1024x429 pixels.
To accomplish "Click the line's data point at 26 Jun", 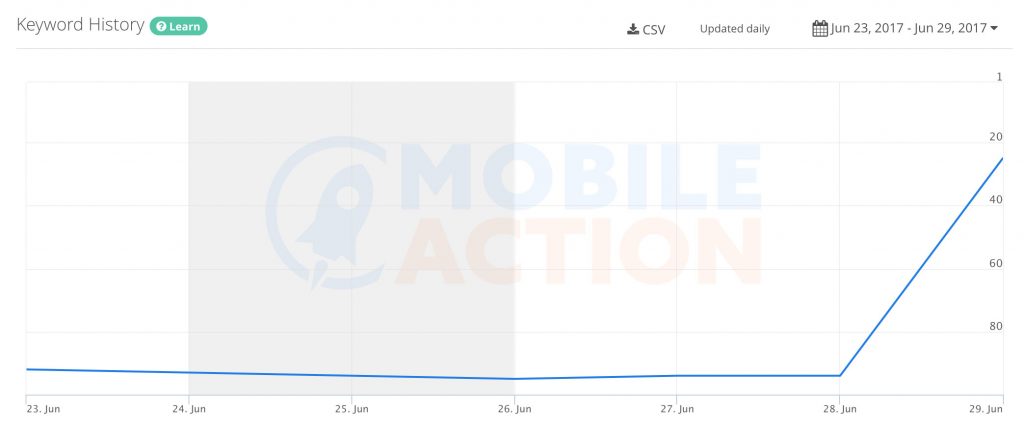I will pyautogui.click(x=514, y=379).
